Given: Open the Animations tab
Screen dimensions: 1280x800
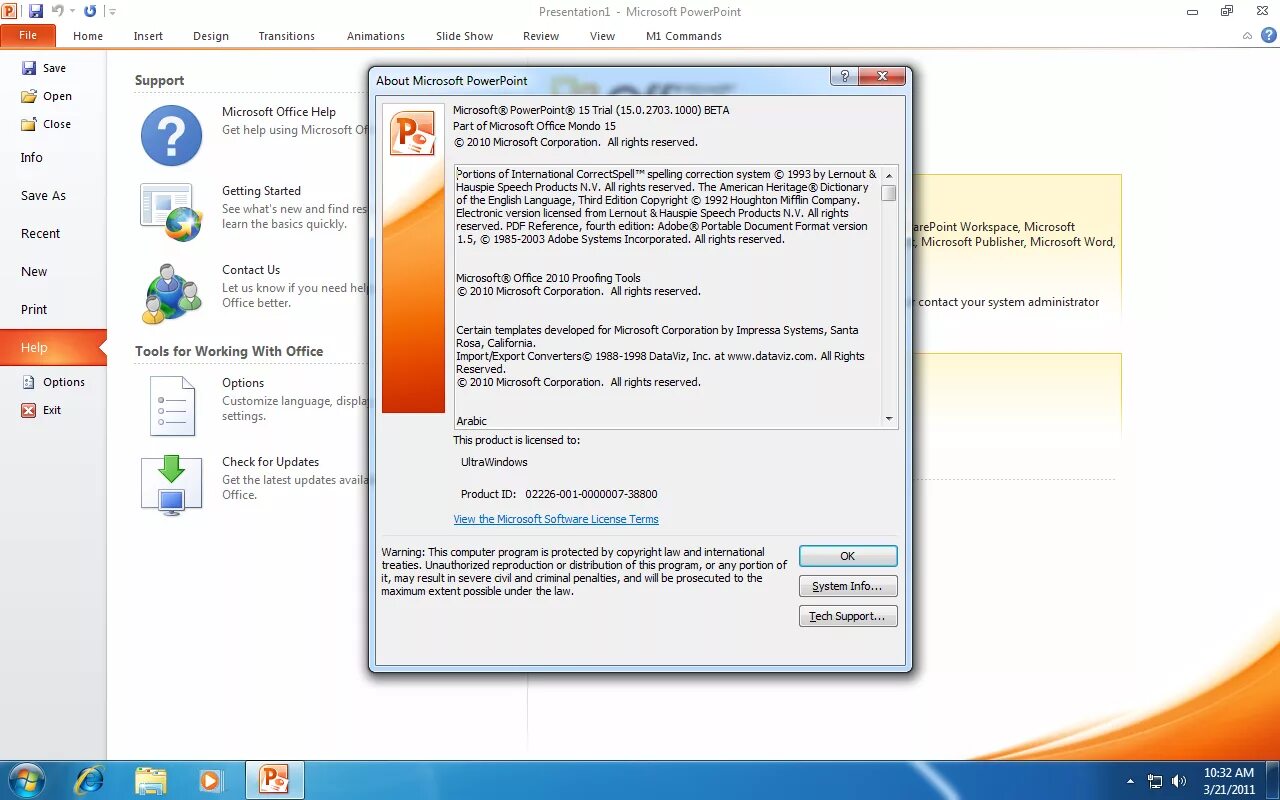Looking at the screenshot, I should [376, 36].
